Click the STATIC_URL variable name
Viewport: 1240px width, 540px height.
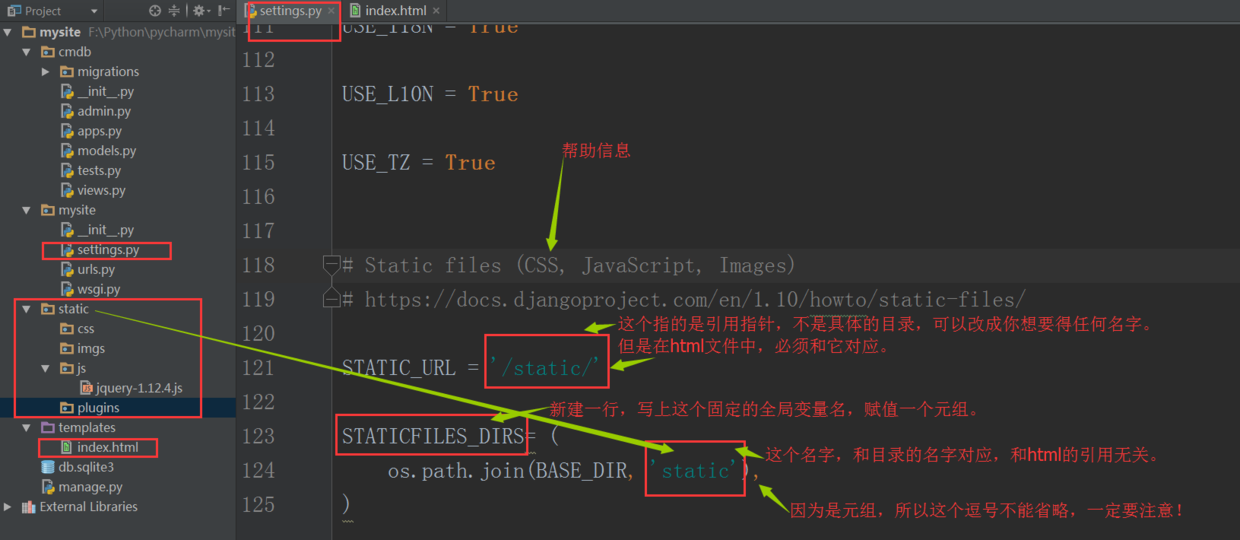click(399, 368)
